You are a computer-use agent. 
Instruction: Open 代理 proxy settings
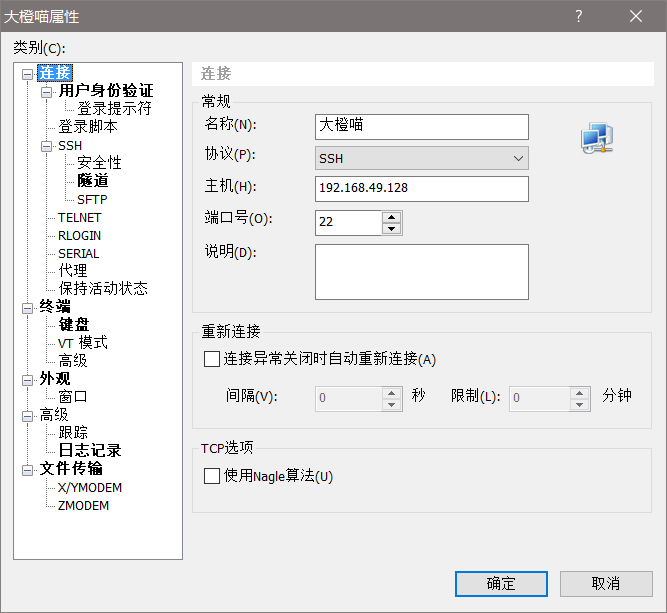pos(73,270)
